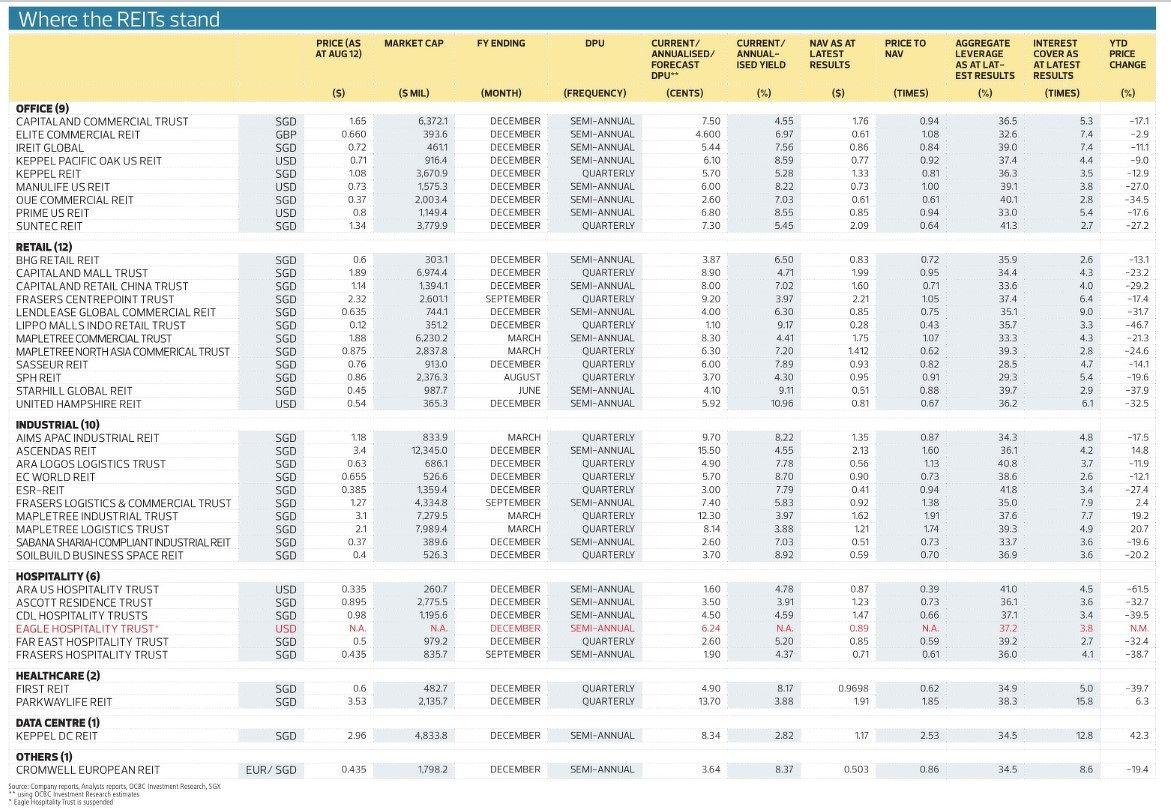Select the CROMWELL EUROPEAN REIT row name
This screenshot has height=810, width=1171.
pyautogui.click(x=88, y=770)
